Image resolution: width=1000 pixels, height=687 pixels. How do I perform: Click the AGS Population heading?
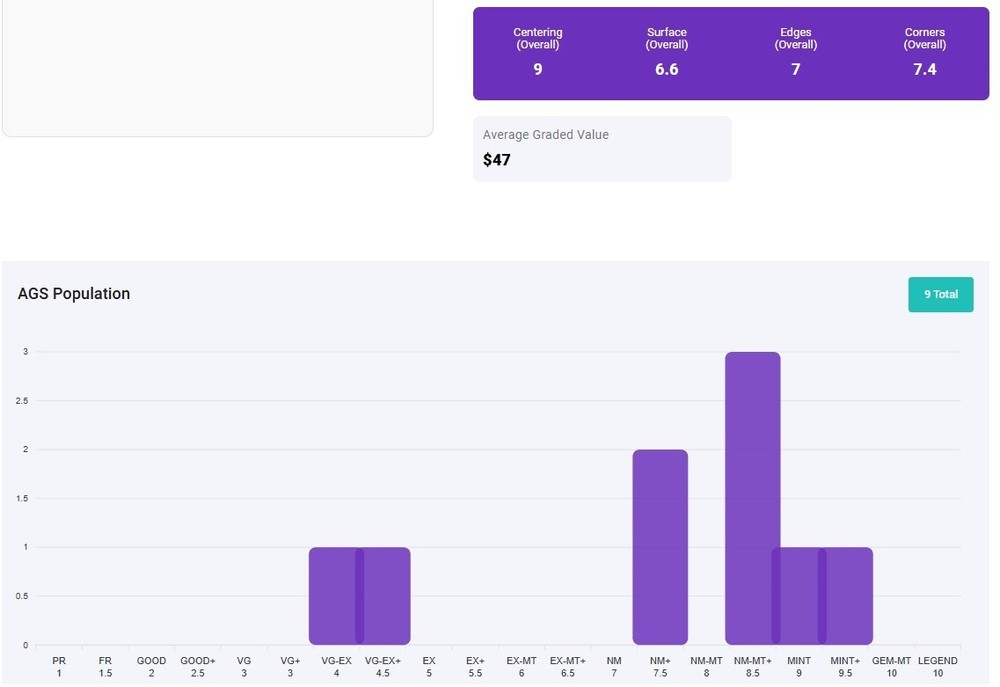click(74, 294)
